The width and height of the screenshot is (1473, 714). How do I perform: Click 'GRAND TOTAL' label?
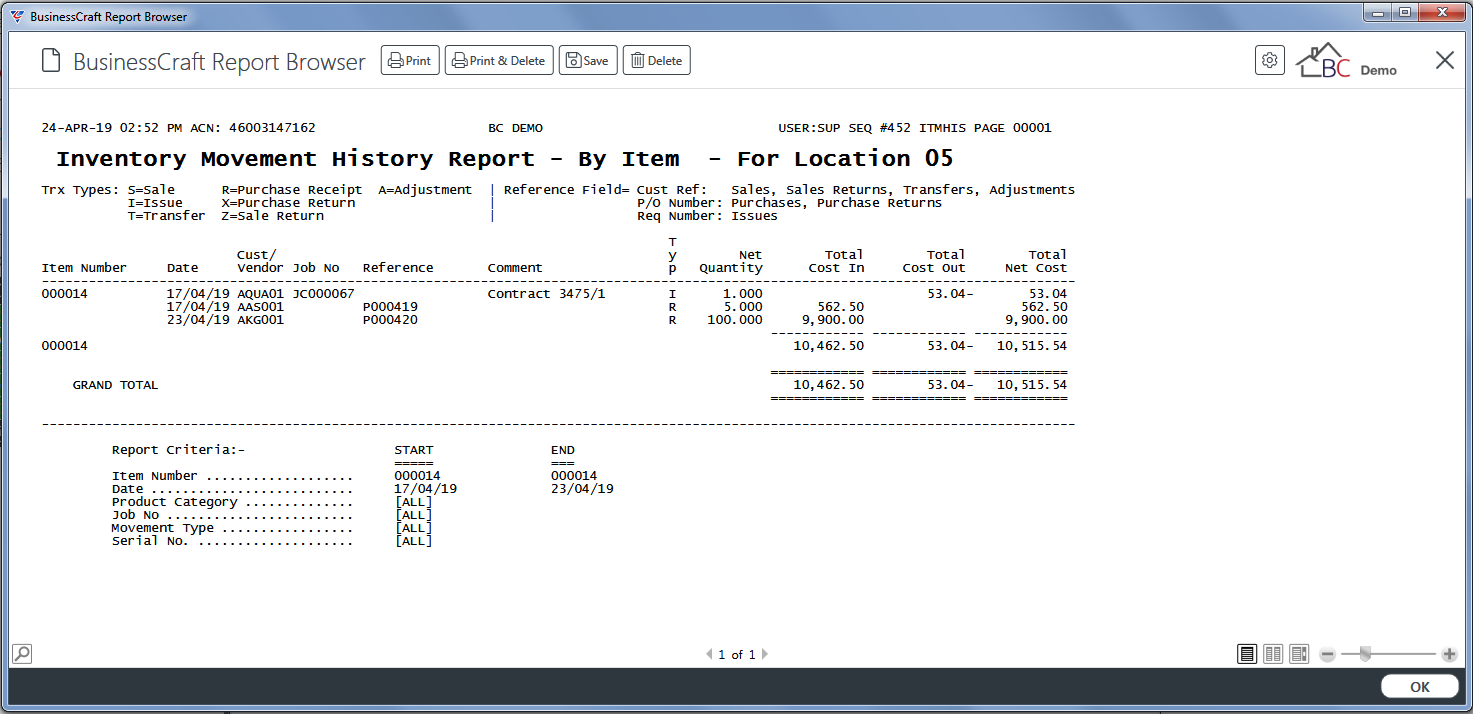115,385
